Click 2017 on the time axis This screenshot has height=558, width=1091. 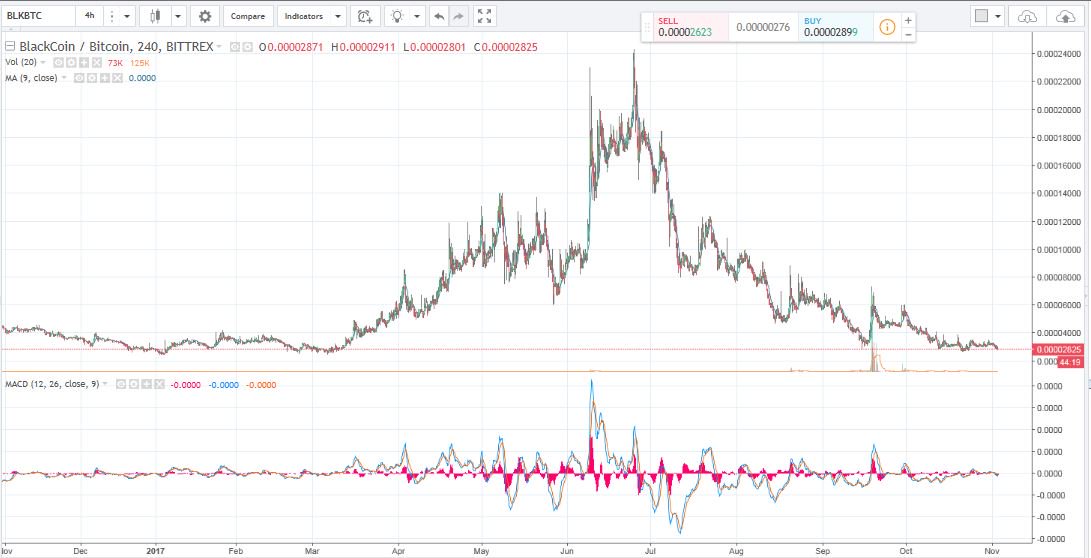coord(156,549)
